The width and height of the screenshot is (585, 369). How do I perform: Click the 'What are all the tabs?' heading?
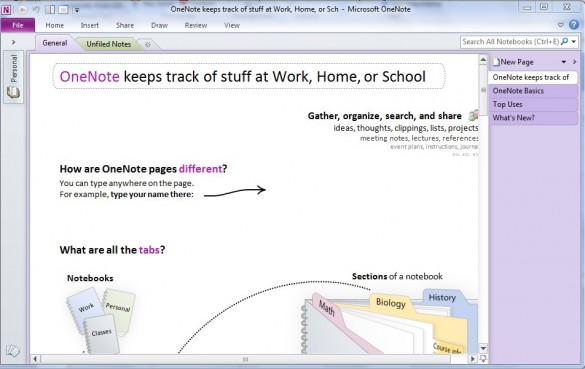coord(112,250)
